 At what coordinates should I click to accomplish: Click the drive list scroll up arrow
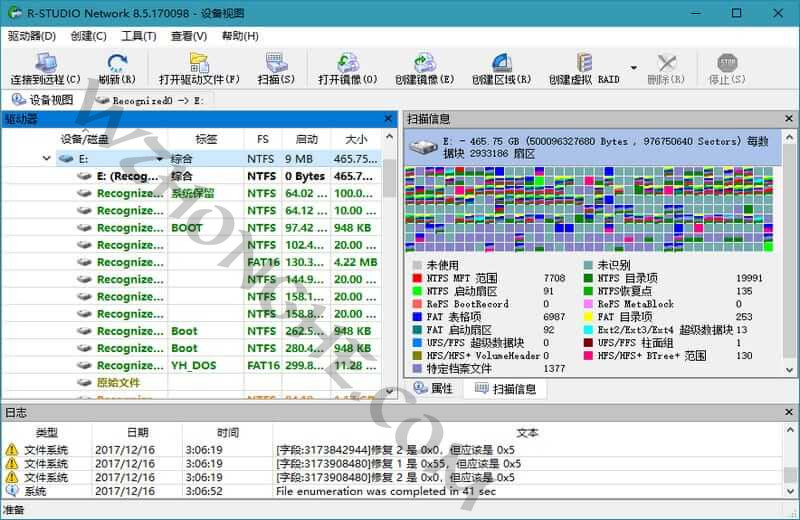390,137
